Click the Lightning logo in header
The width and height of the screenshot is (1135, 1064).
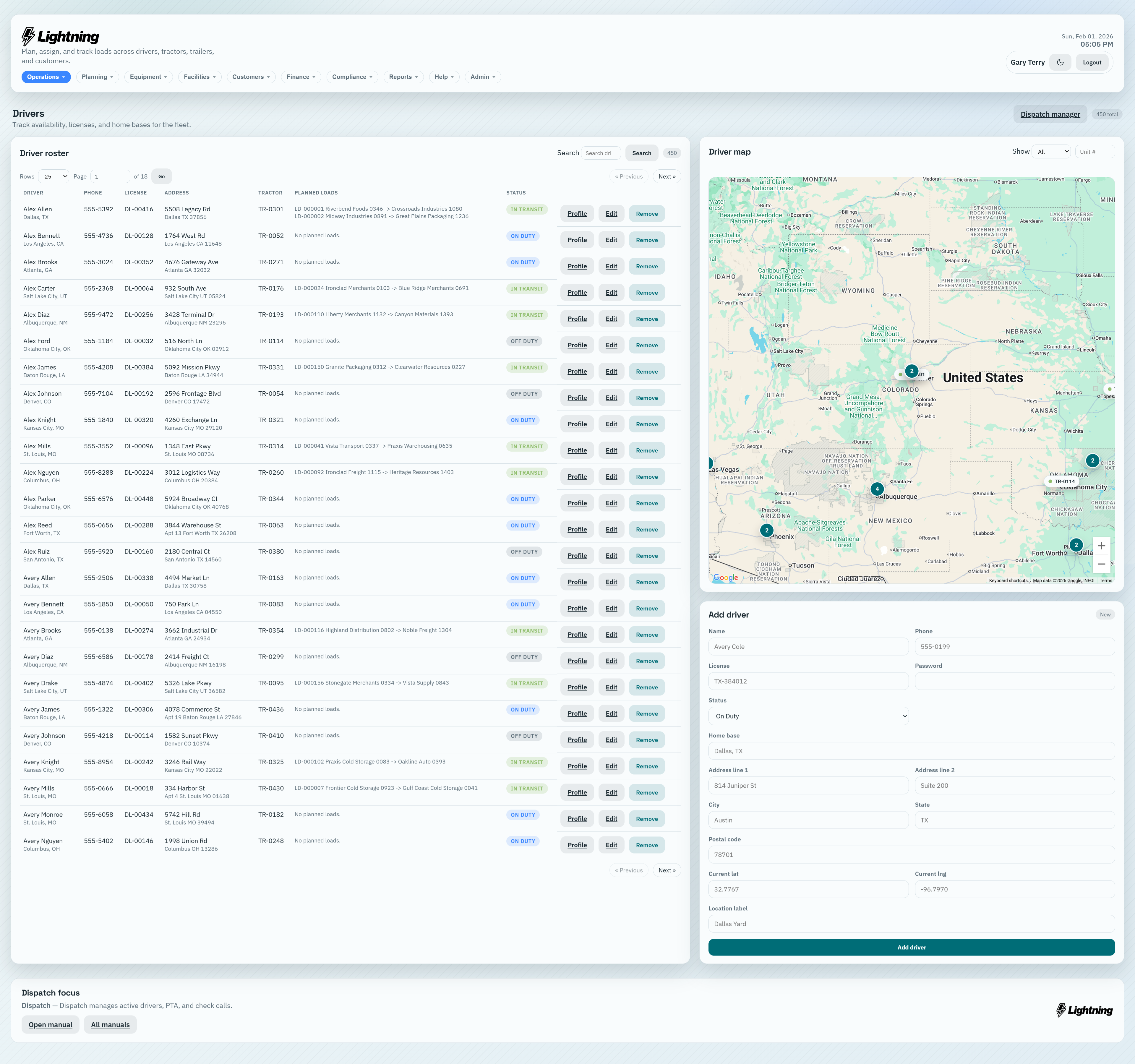click(x=61, y=37)
